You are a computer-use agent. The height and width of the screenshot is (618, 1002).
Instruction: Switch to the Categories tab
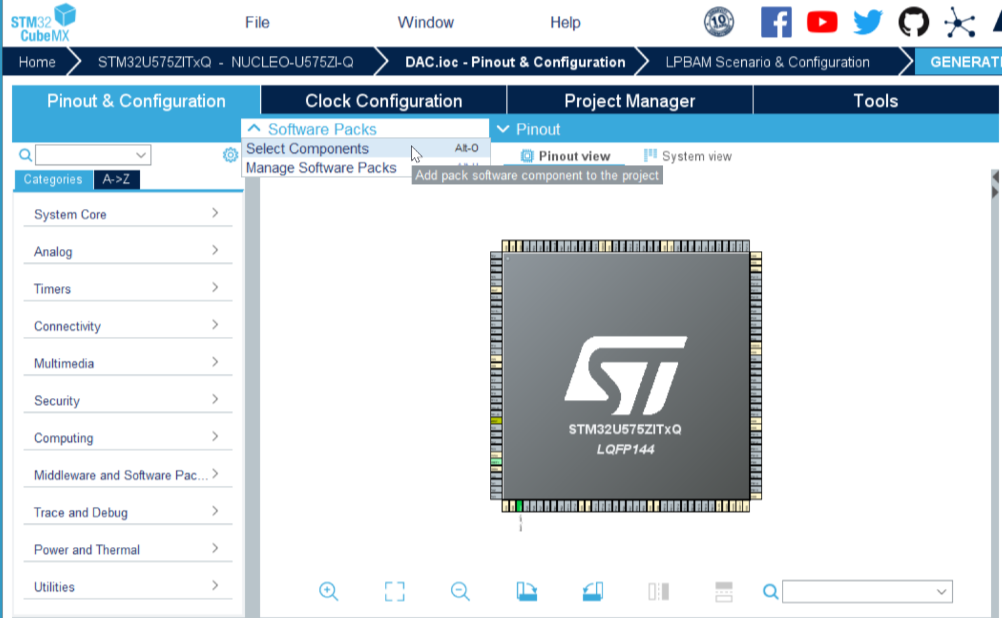point(52,180)
